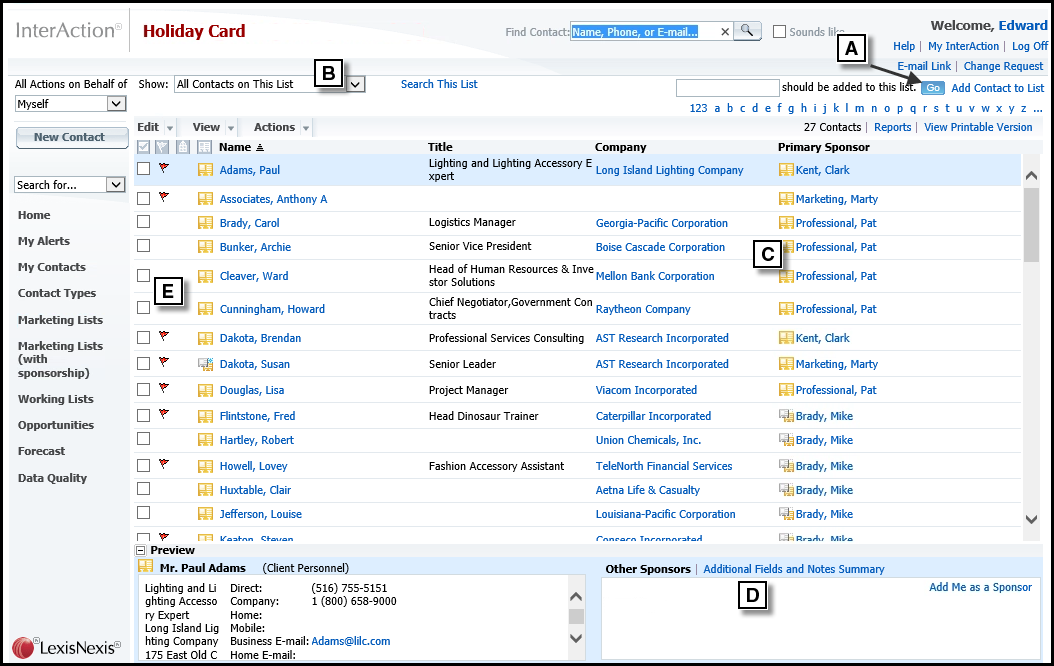Image resolution: width=1054 pixels, height=666 pixels.
Task: Tick the checkbox for Douglas, Lisa
Action: point(143,390)
